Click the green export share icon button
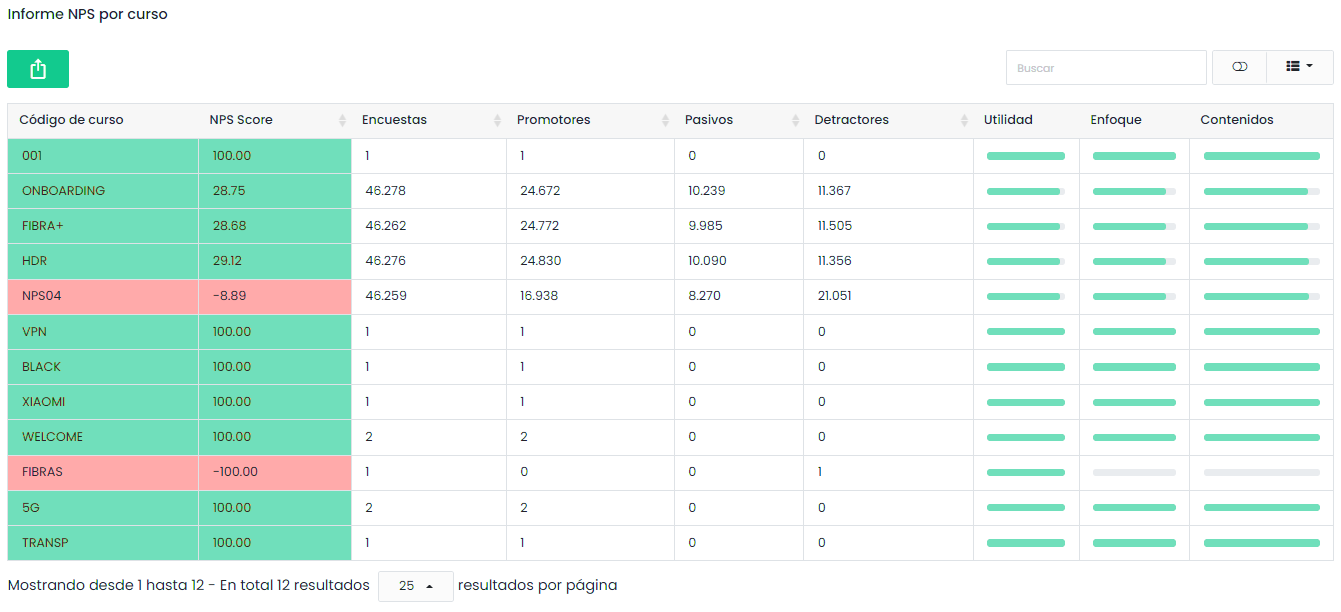The image size is (1341, 612). 38,69
